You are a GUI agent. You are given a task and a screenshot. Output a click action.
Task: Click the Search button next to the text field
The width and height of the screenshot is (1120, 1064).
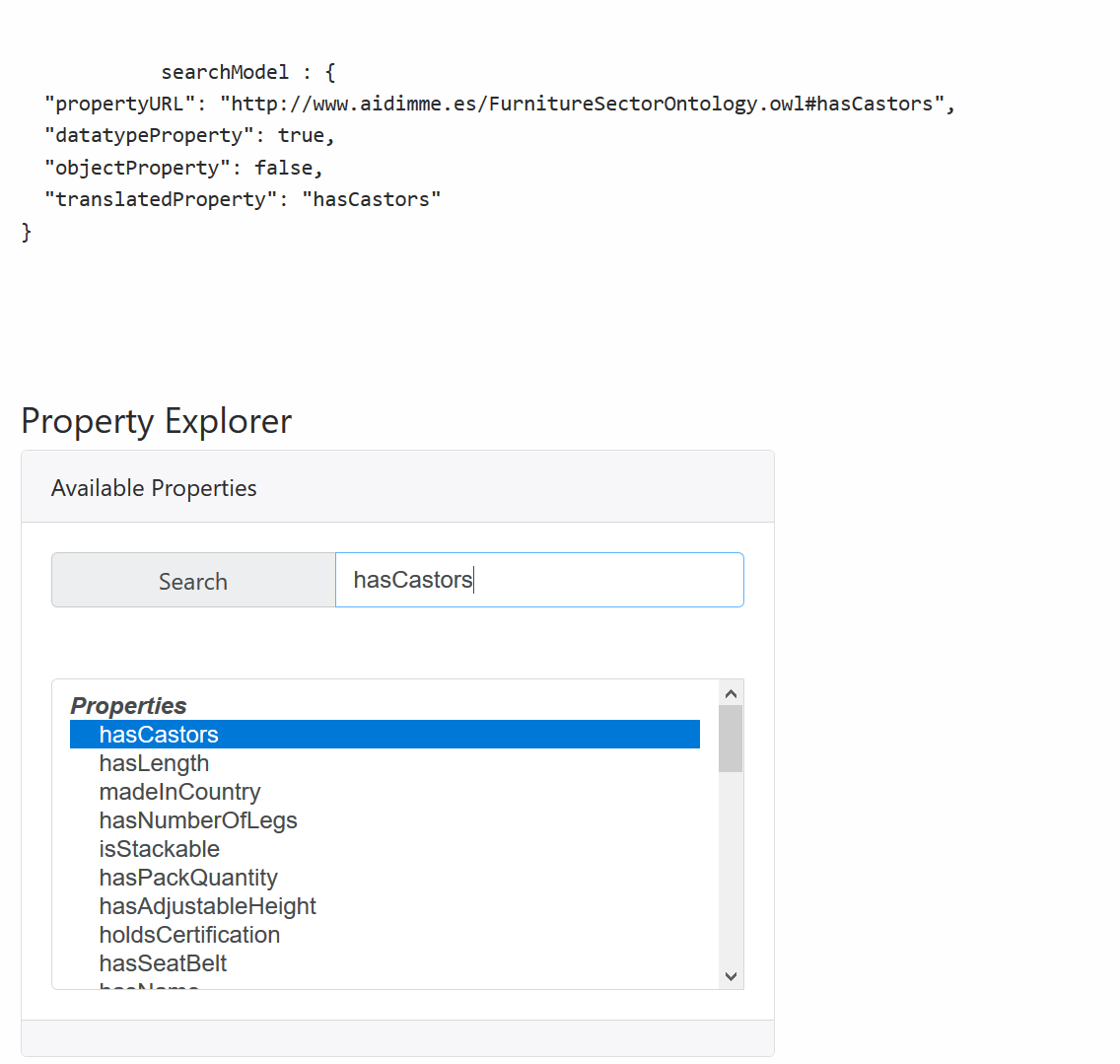coord(192,581)
